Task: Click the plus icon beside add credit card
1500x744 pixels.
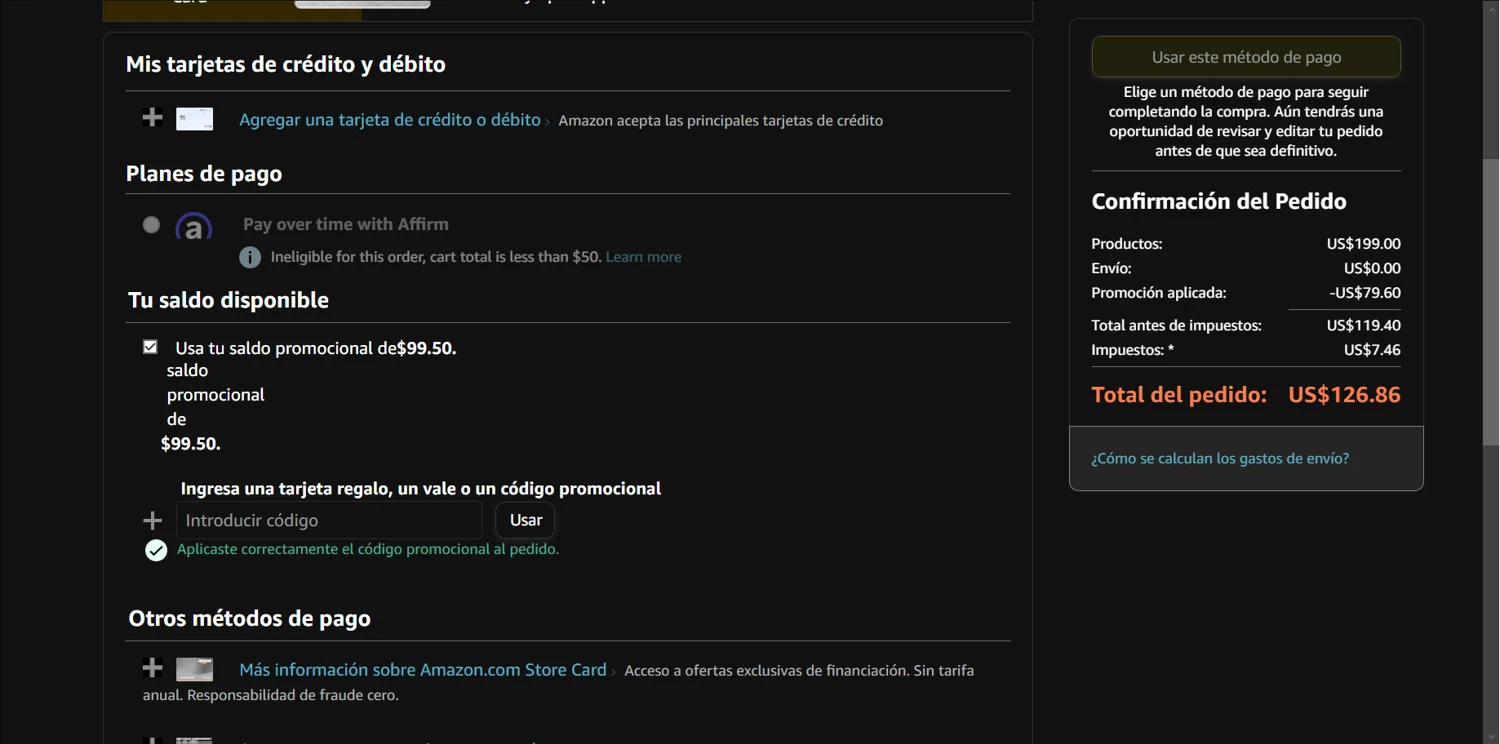Action: [x=152, y=118]
